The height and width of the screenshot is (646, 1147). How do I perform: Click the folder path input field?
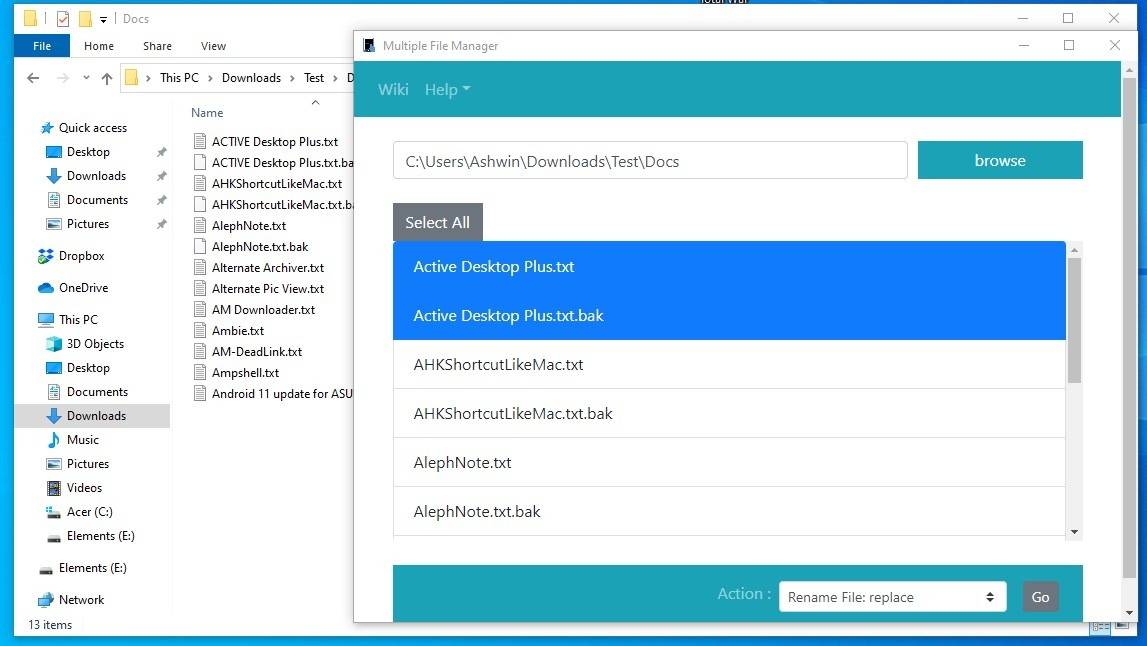(x=650, y=161)
